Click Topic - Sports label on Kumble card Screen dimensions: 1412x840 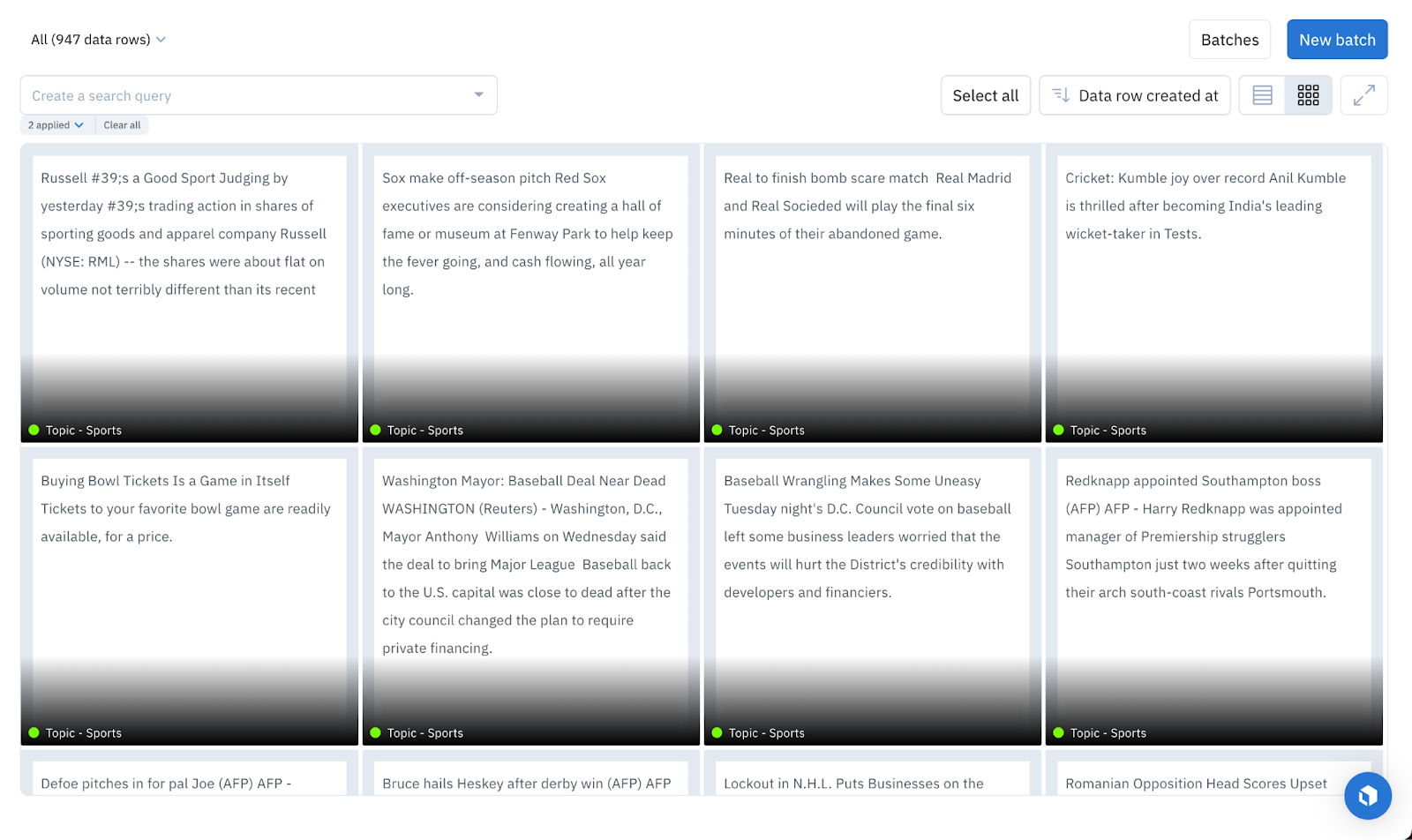(x=1108, y=431)
